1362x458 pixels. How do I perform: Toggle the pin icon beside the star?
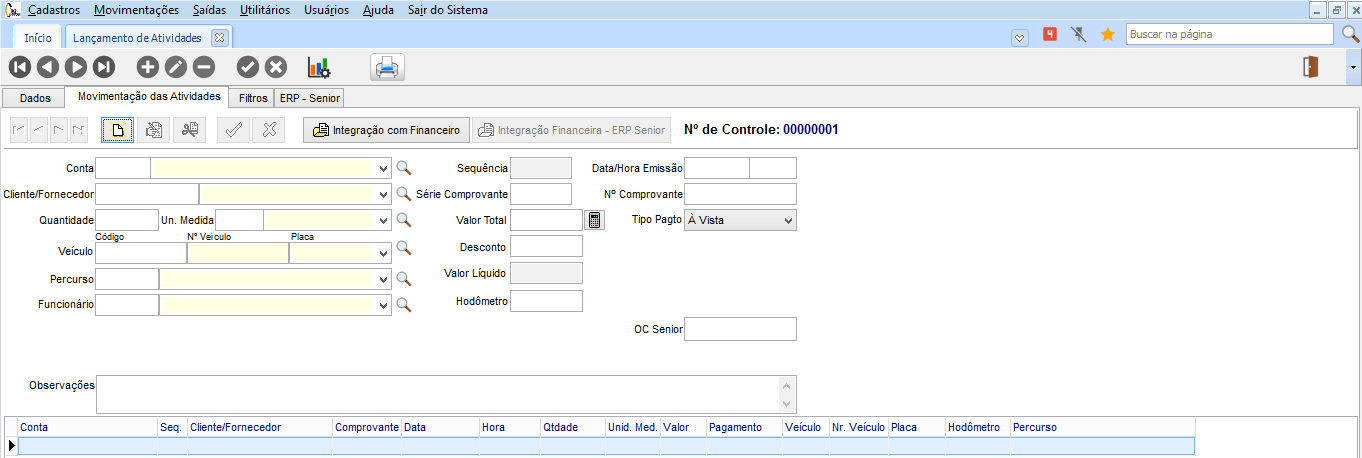coord(1078,34)
